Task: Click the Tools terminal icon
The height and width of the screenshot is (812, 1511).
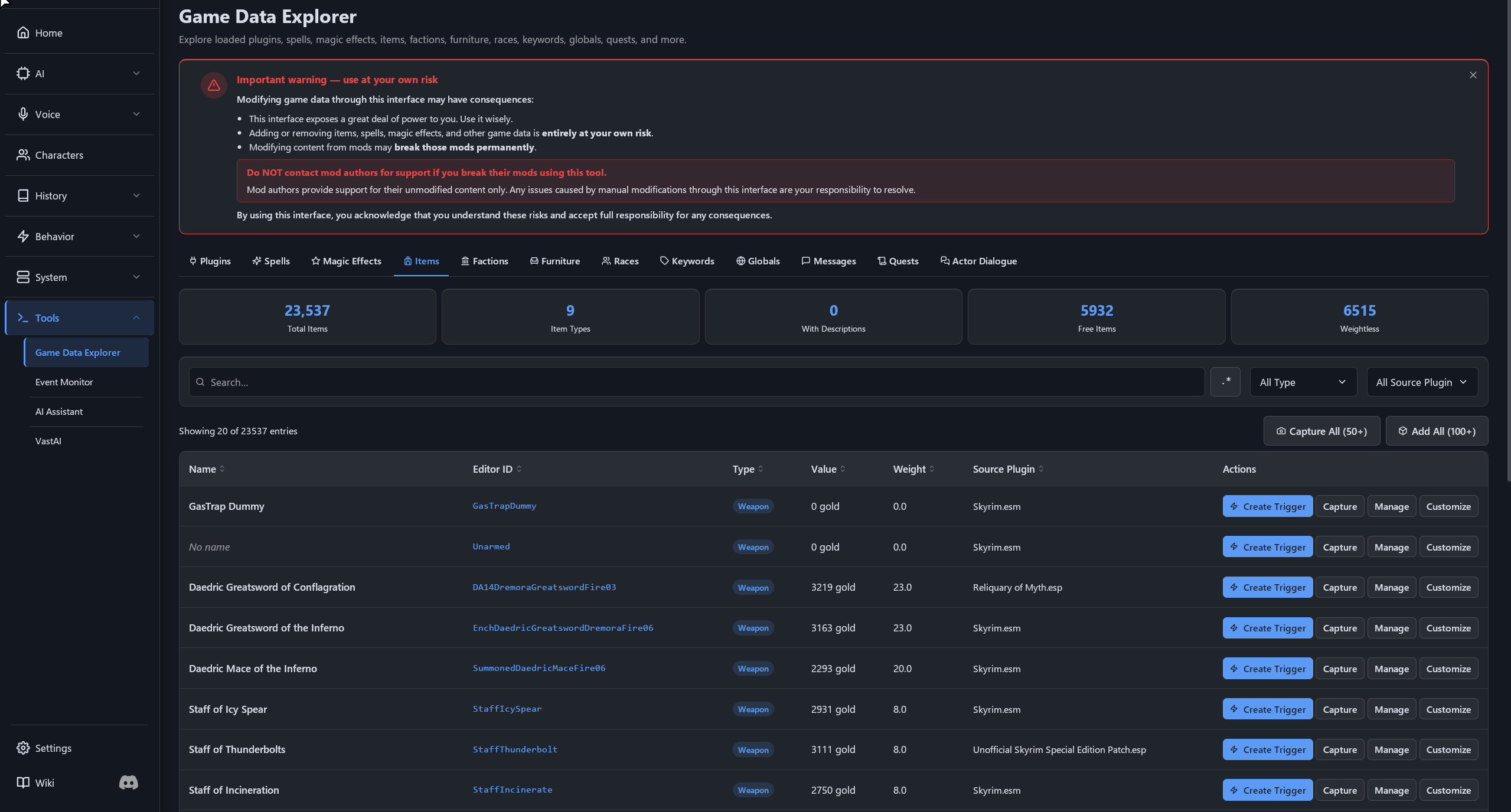Action: click(x=23, y=317)
